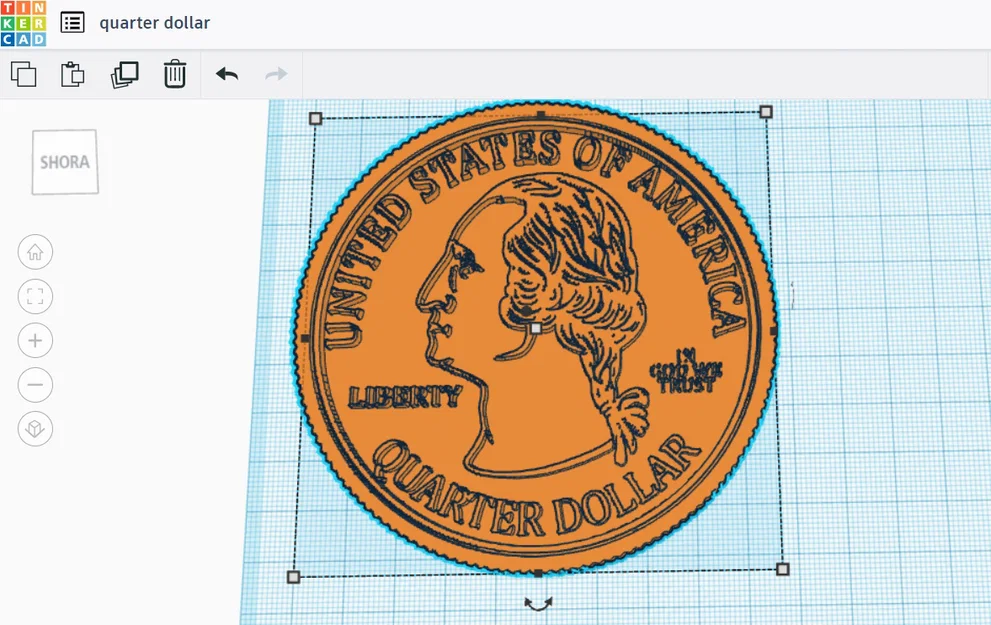
Task: Undo the last action
Action: (x=227, y=75)
